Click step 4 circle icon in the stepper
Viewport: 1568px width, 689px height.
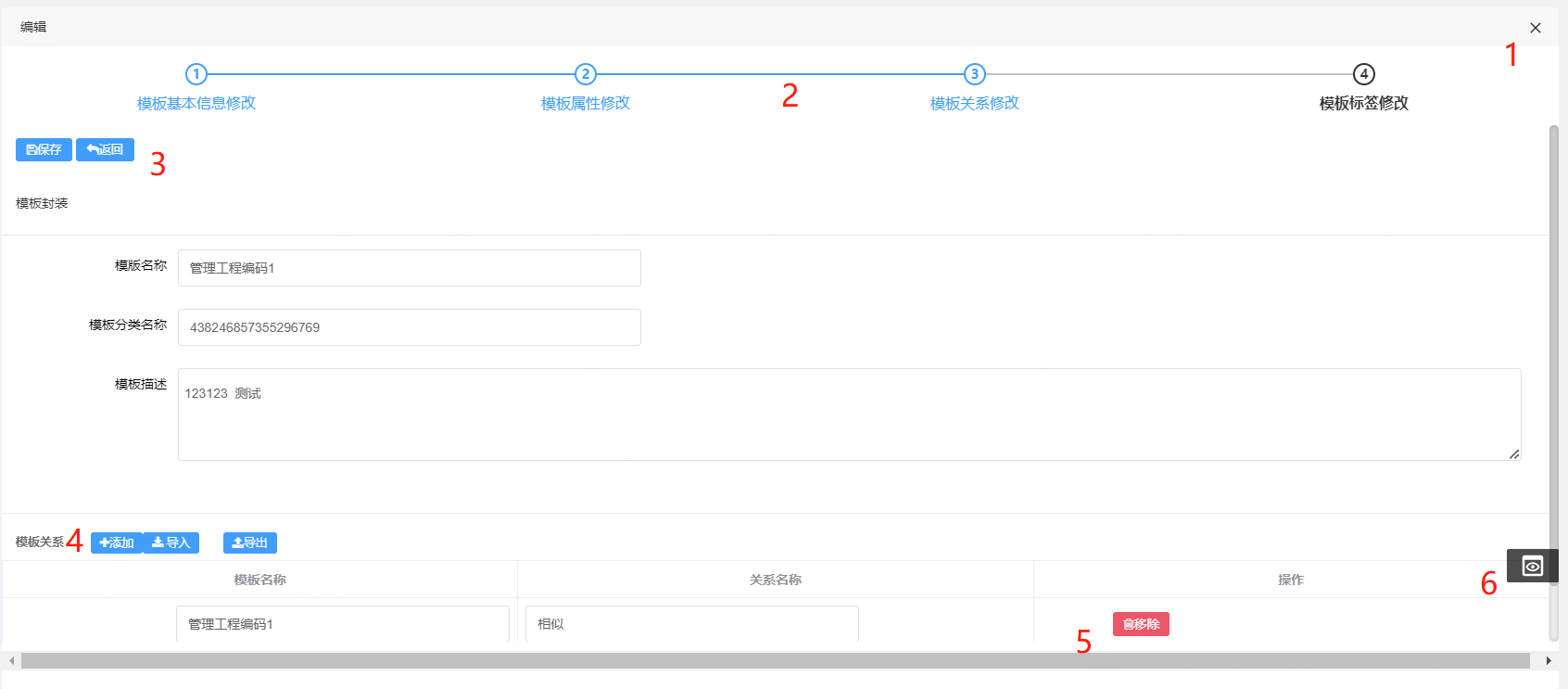(x=1363, y=74)
